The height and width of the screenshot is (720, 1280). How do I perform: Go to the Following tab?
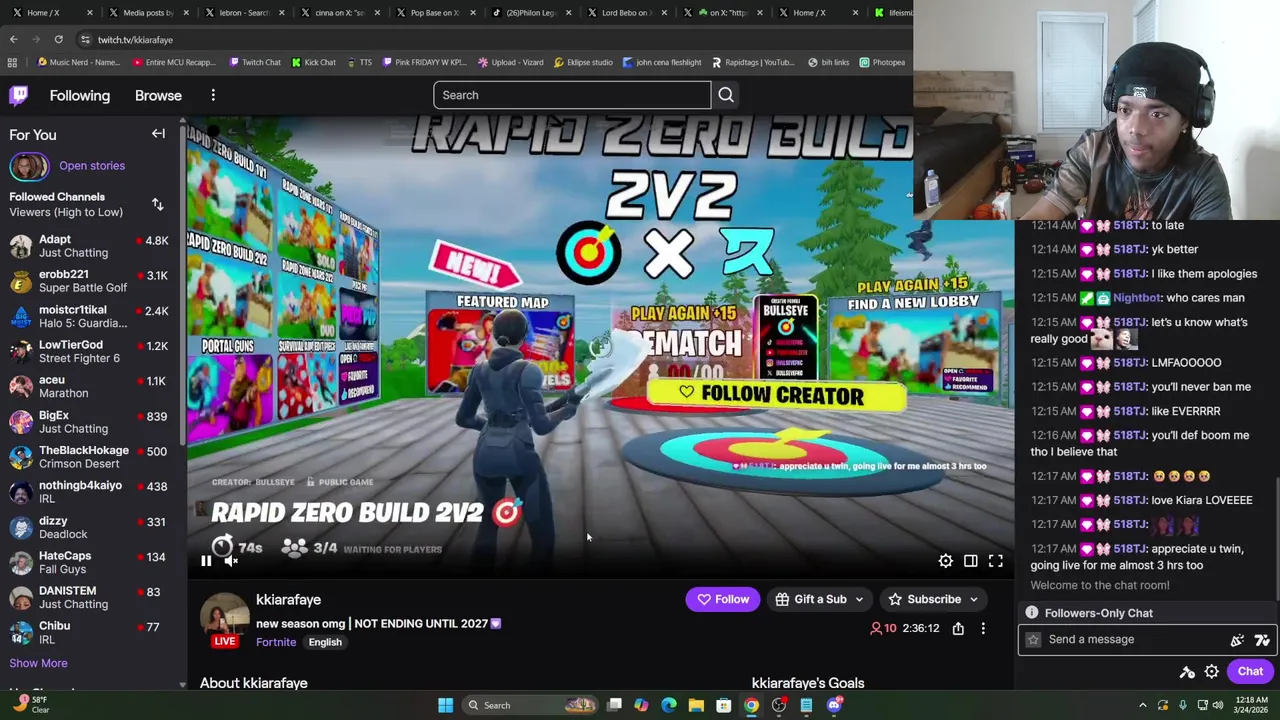tap(80, 95)
